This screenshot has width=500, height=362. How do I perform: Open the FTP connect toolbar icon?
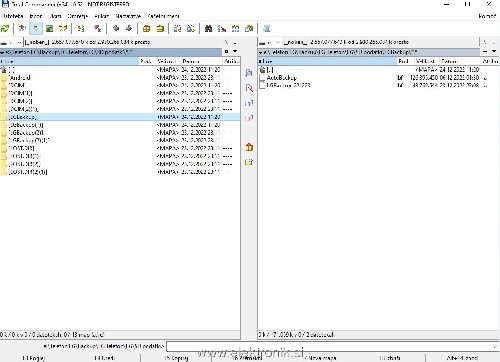[x=177, y=29]
